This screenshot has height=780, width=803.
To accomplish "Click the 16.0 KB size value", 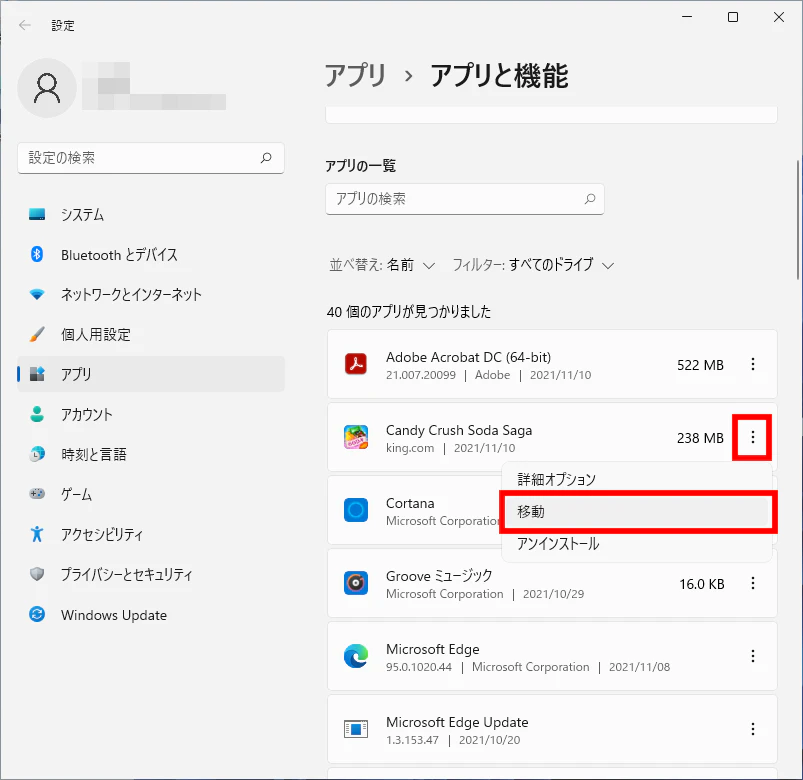I will pos(702,584).
